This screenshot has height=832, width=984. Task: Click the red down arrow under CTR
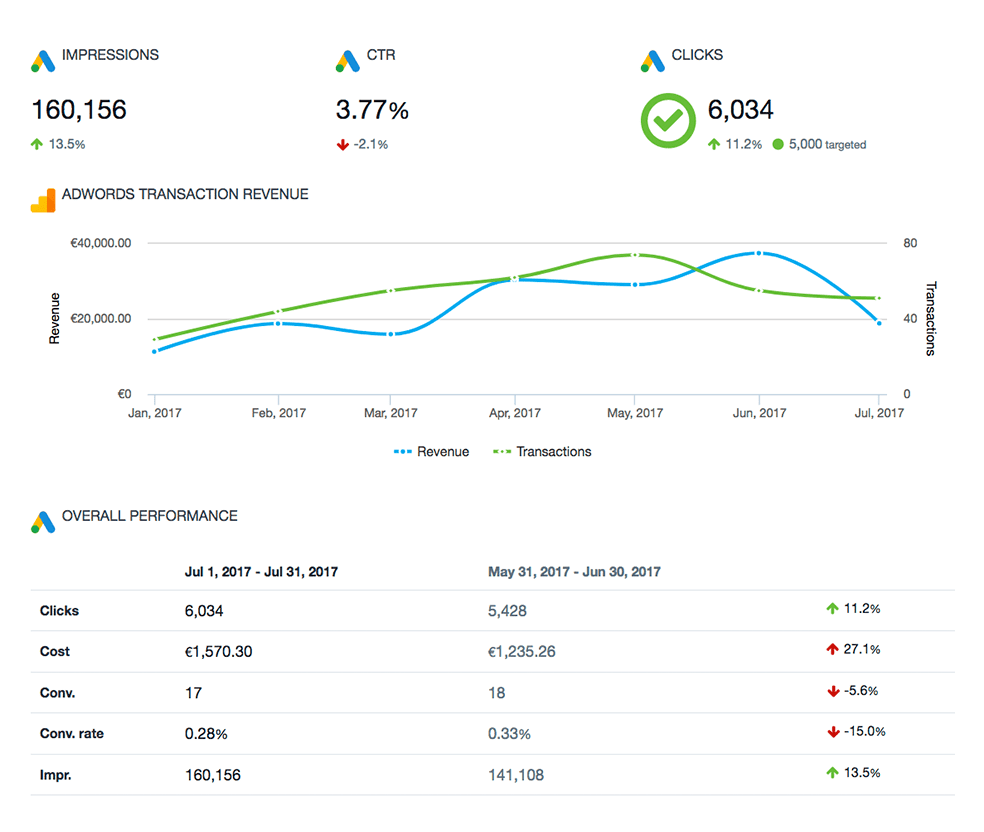tap(342, 145)
